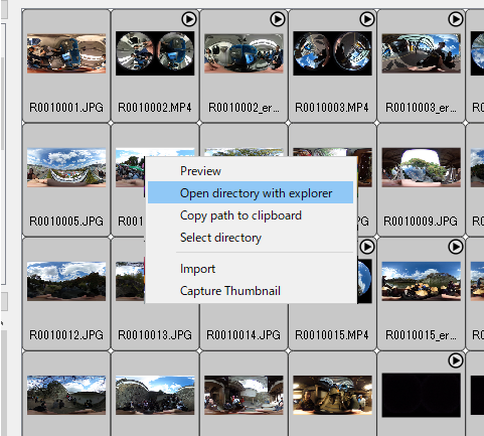The image size is (484, 436).
Task: Click play icon on R0010002.MP4 thumbnail
Action: click(x=189, y=19)
